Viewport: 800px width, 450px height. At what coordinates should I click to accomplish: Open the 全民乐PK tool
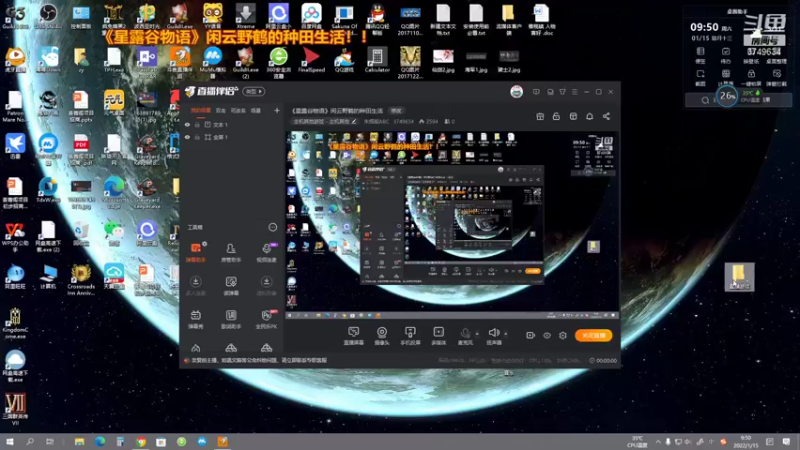[266, 319]
